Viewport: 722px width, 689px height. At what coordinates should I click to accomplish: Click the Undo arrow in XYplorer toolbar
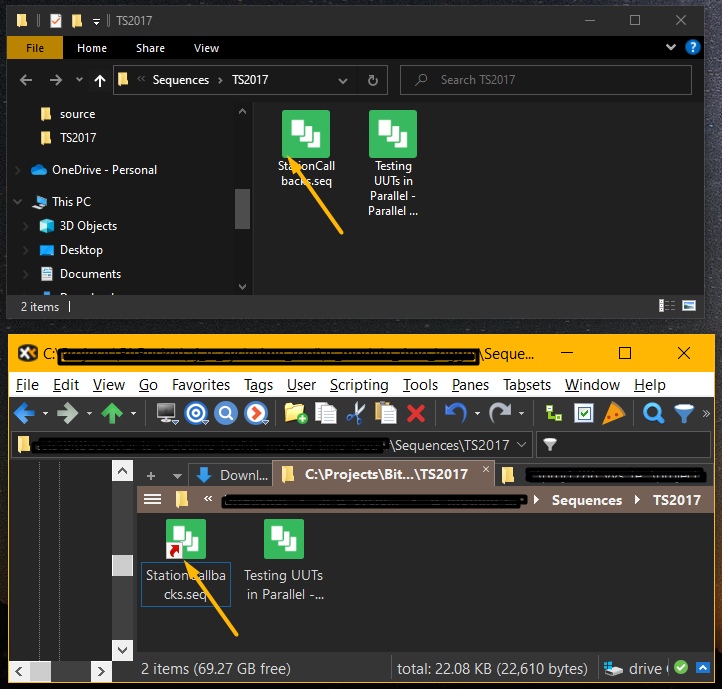click(x=455, y=413)
